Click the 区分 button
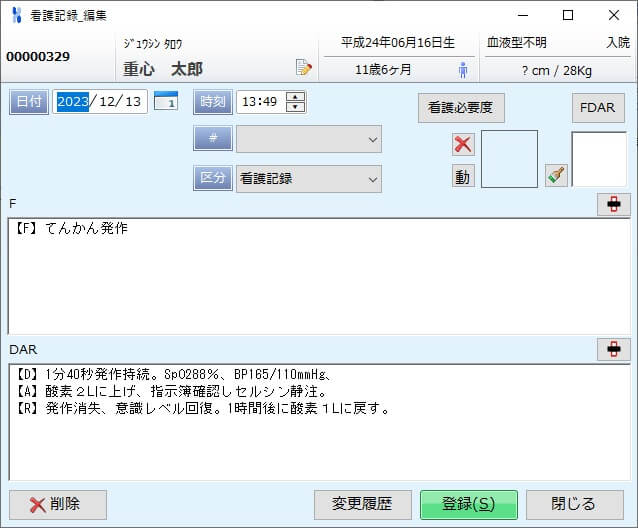This screenshot has width=638, height=528. click(x=213, y=178)
